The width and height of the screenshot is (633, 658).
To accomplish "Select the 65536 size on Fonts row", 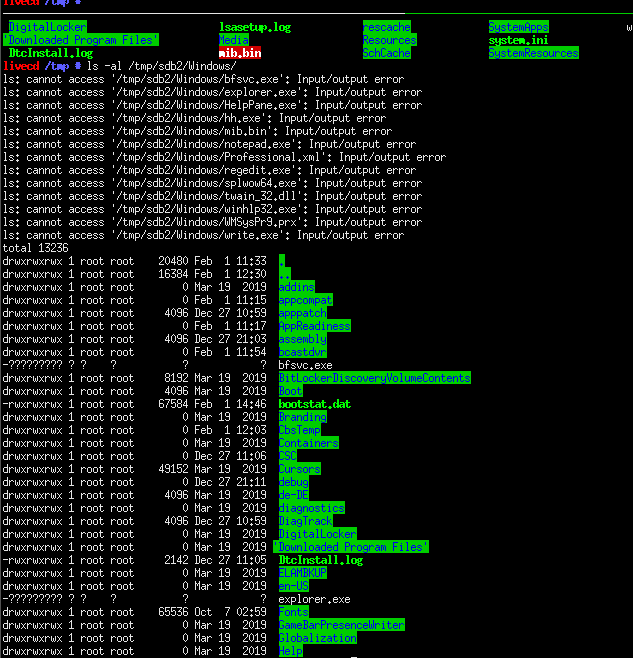I will point(173,613).
